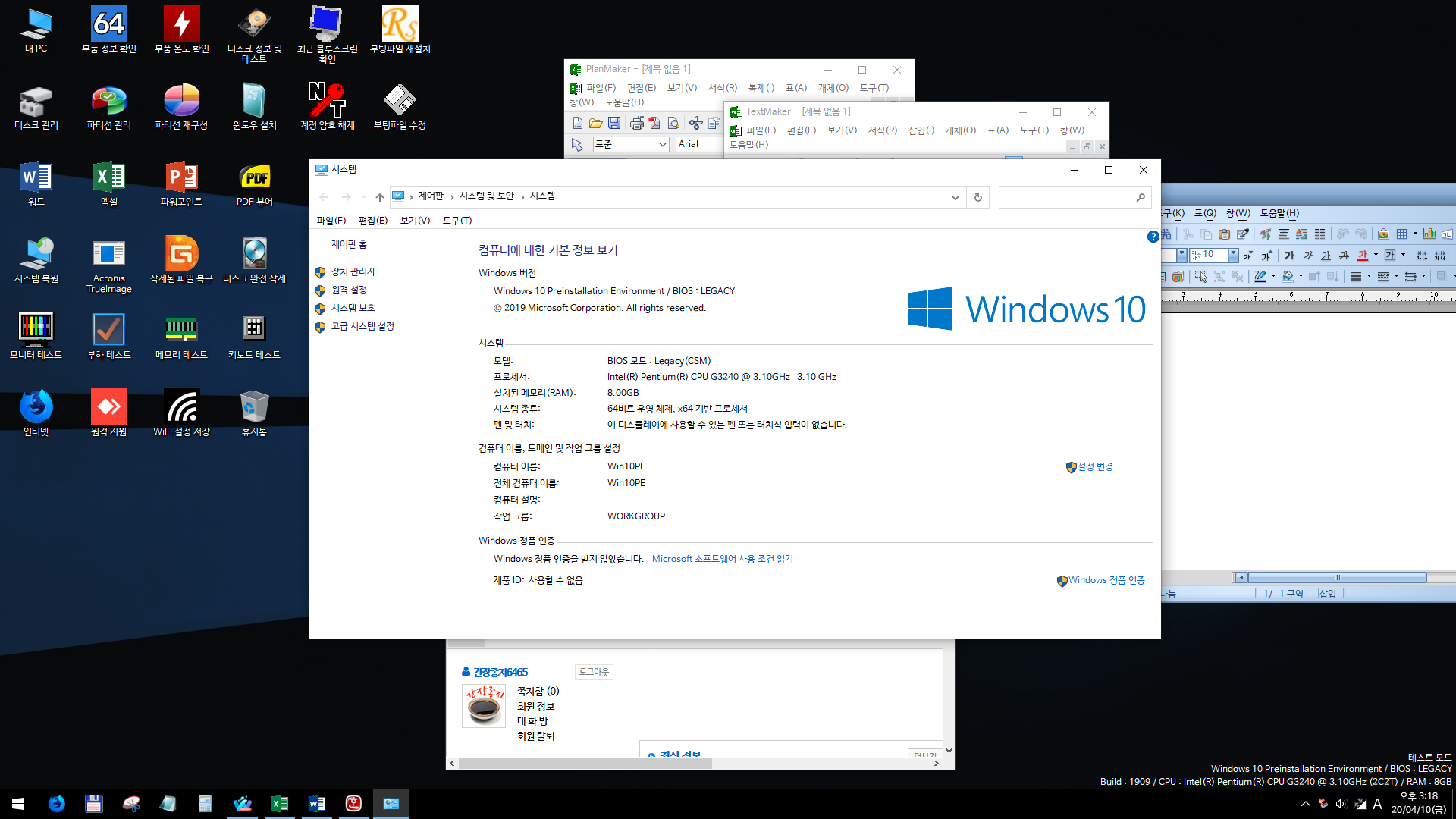The height and width of the screenshot is (819, 1456).
Task: Open 도구(T) menu in System window
Action: 457,221
